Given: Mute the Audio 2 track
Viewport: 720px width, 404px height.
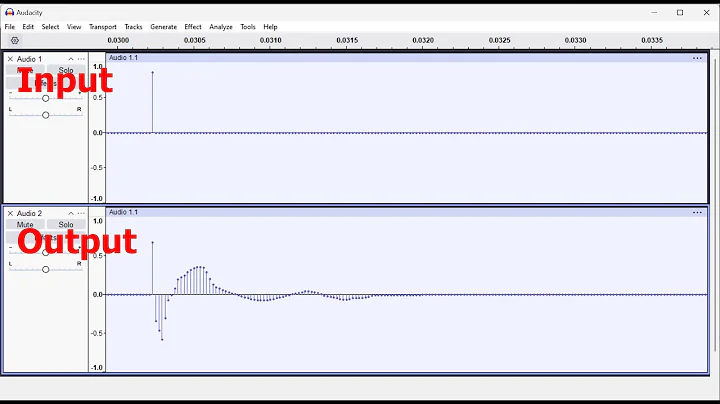Looking at the screenshot, I should coord(25,224).
